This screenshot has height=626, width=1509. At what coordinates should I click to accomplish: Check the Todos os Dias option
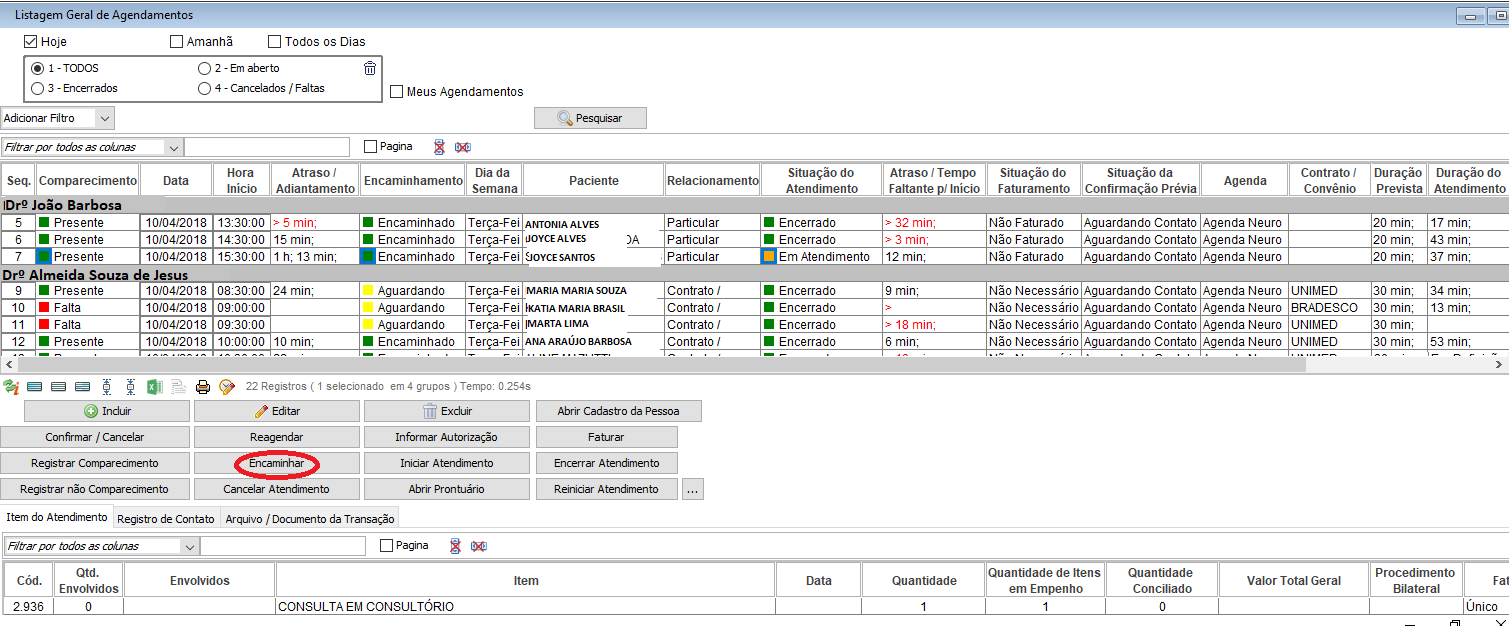[x=275, y=42]
